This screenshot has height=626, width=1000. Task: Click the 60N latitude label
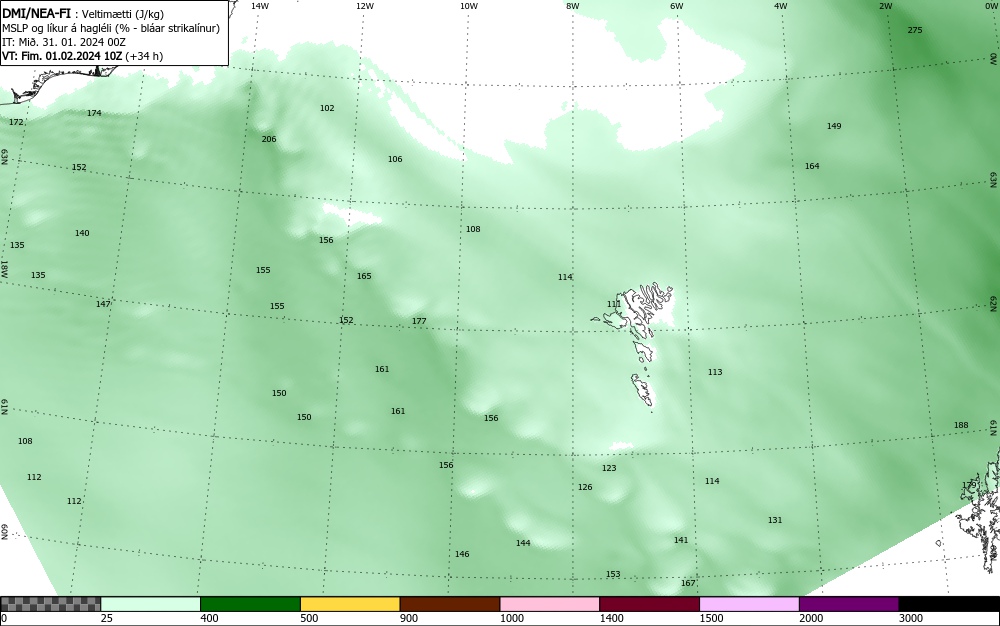click(x=4, y=532)
